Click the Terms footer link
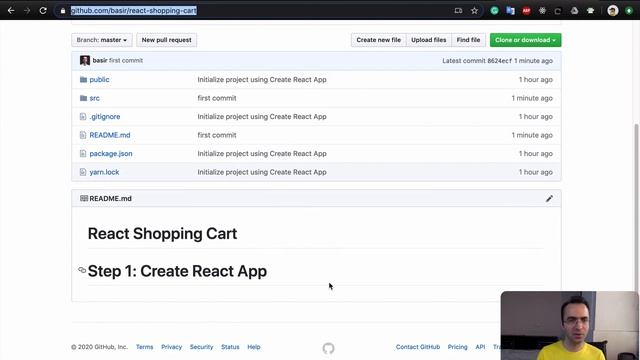Image resolution: width=640 pixels, height=360 pixels. click(x=144, y=347)
